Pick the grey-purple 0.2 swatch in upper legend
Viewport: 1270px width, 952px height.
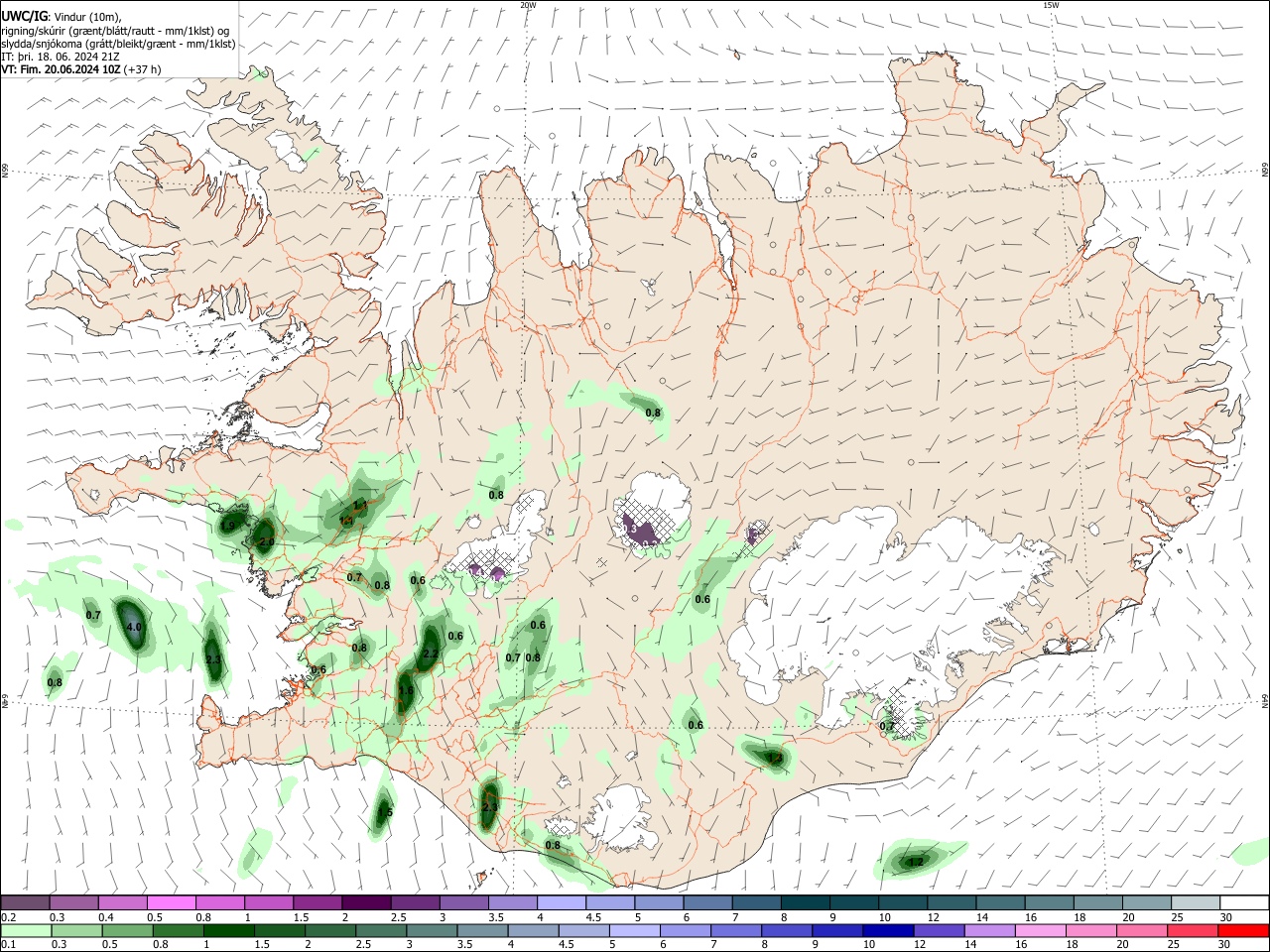25,903
